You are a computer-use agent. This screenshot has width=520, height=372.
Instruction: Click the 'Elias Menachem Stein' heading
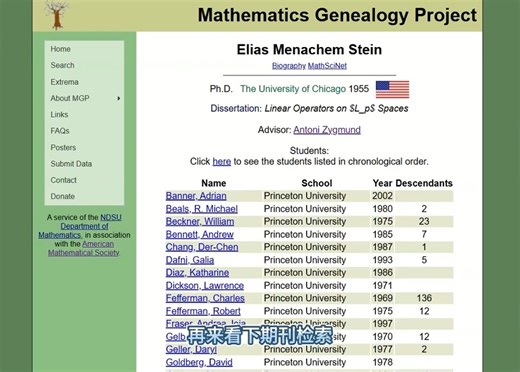pos(309,50)
